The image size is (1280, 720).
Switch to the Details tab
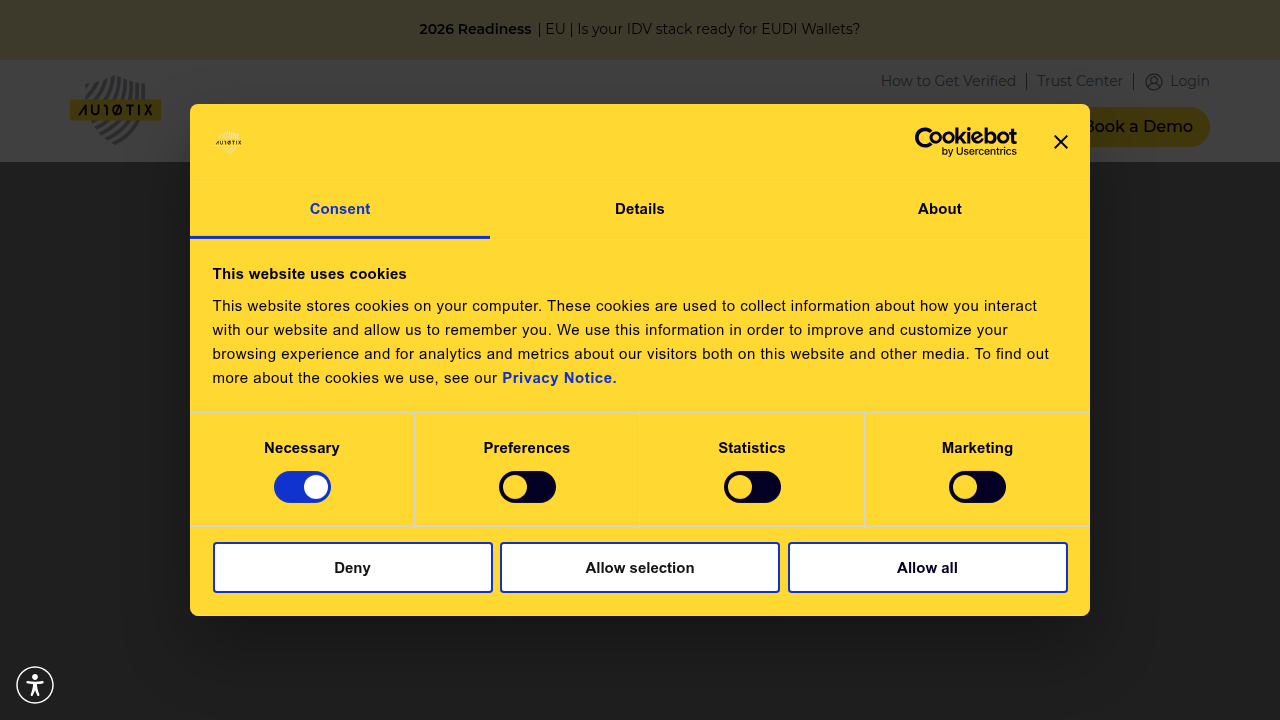pos(640,209)
